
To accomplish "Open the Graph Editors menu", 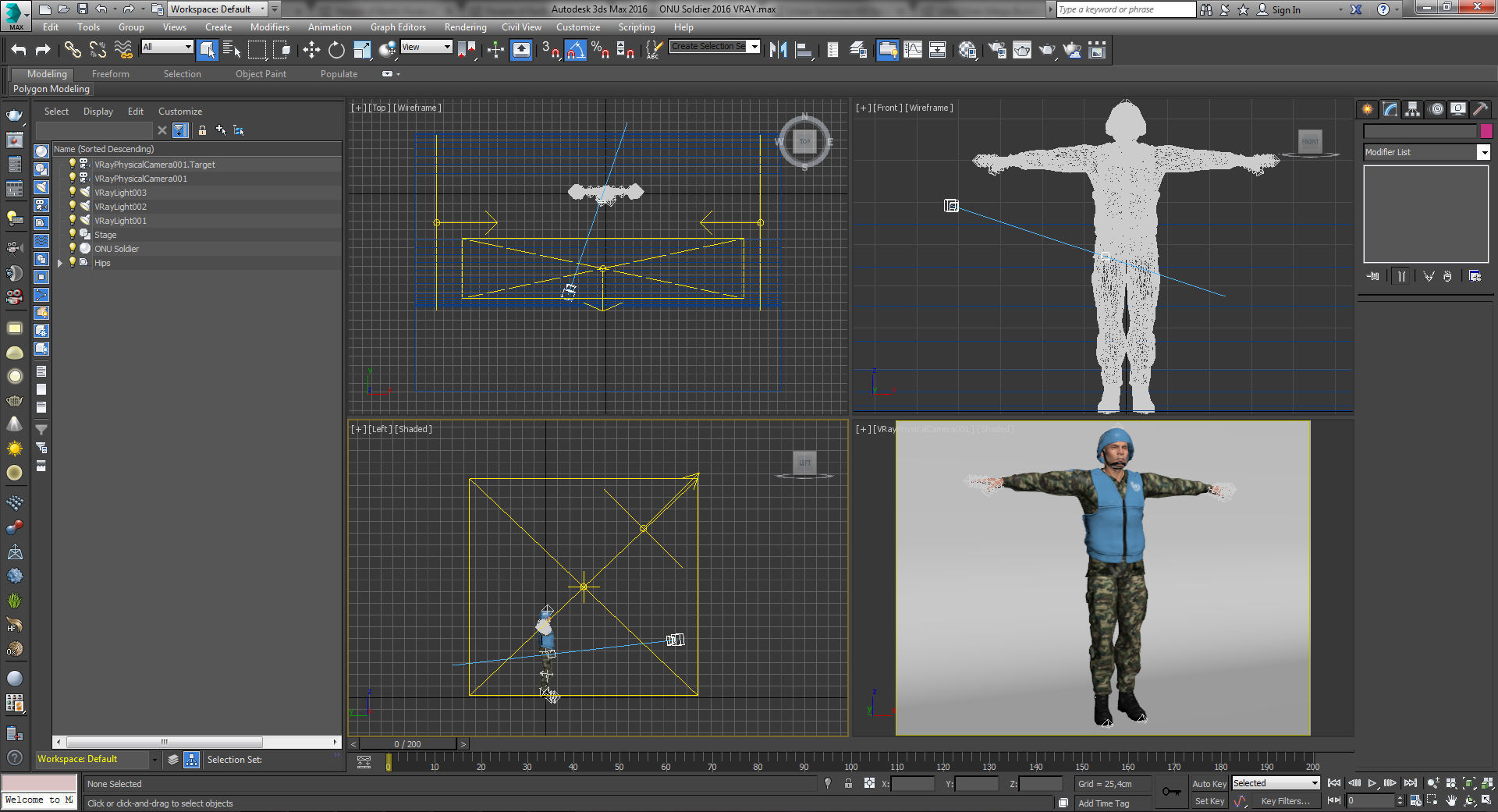I will pos(398,27).
